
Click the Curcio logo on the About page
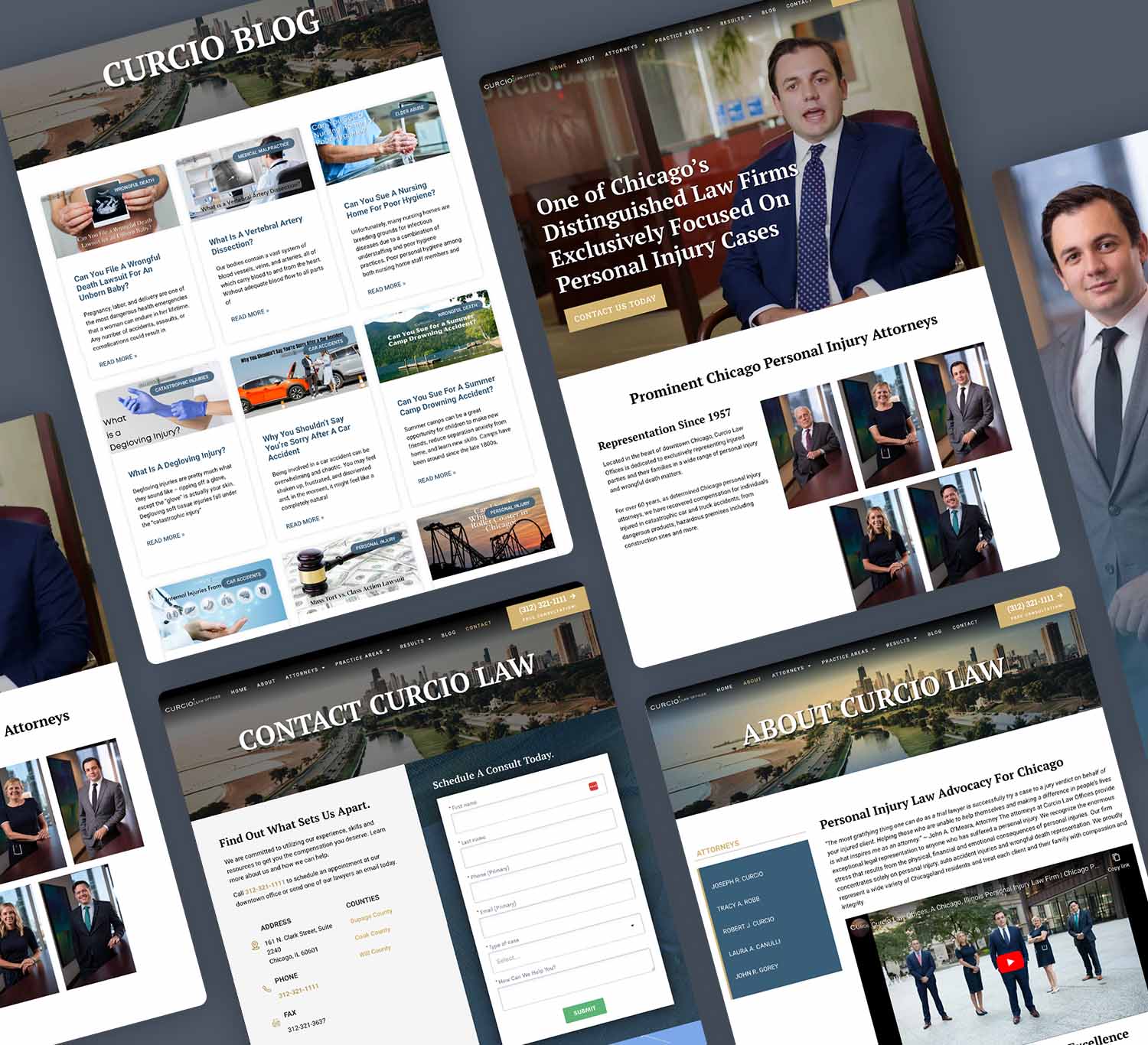click(x=677, y=700)
